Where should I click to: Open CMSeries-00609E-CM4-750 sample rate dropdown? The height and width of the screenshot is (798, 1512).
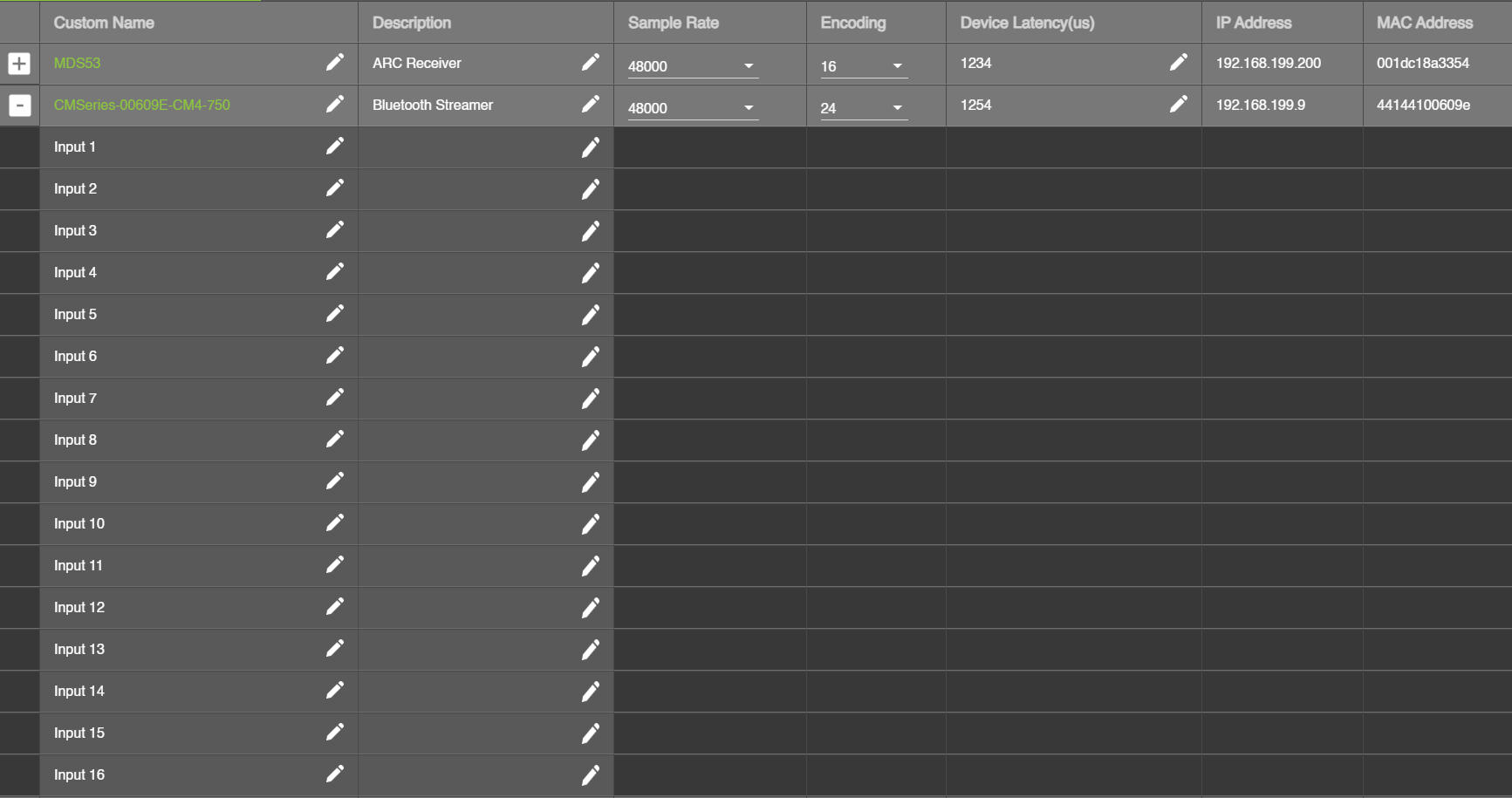tap(693, 108)
